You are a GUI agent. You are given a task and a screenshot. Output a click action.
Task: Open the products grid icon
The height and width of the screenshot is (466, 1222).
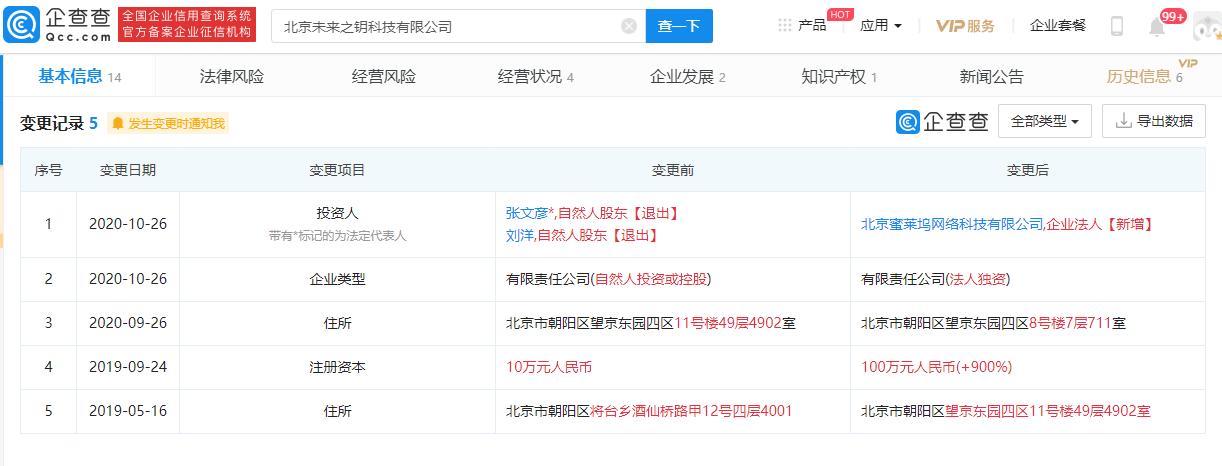click(785, 25)
